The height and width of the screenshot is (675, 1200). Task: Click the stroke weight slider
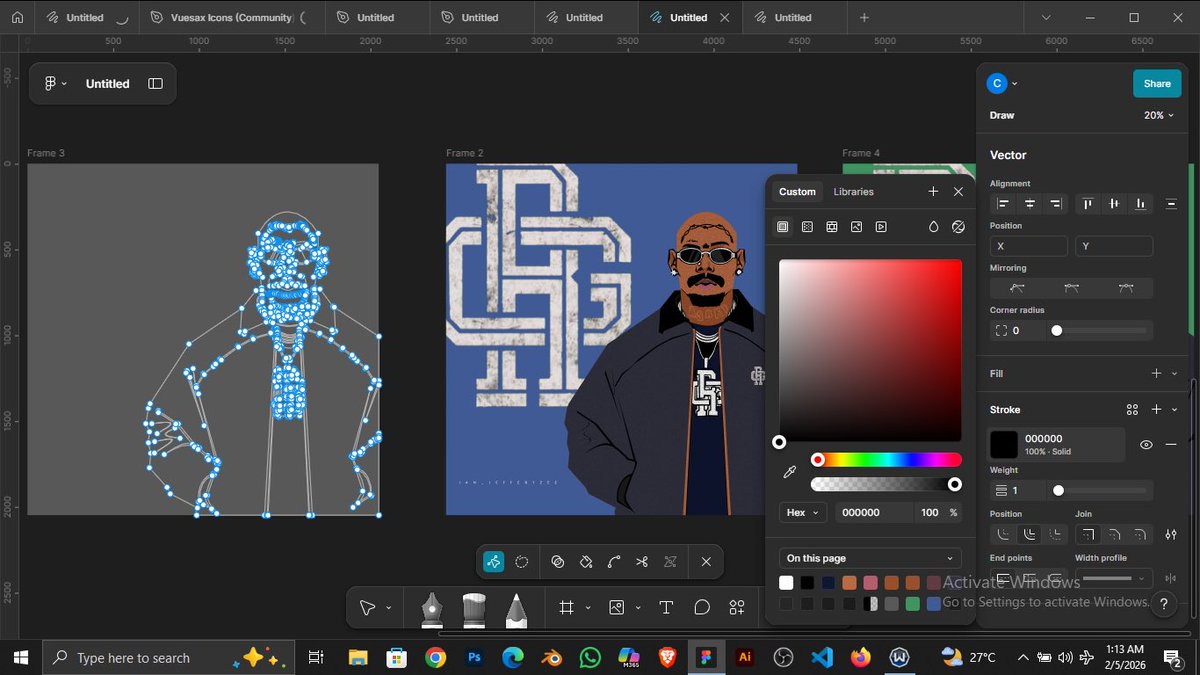1100,490
